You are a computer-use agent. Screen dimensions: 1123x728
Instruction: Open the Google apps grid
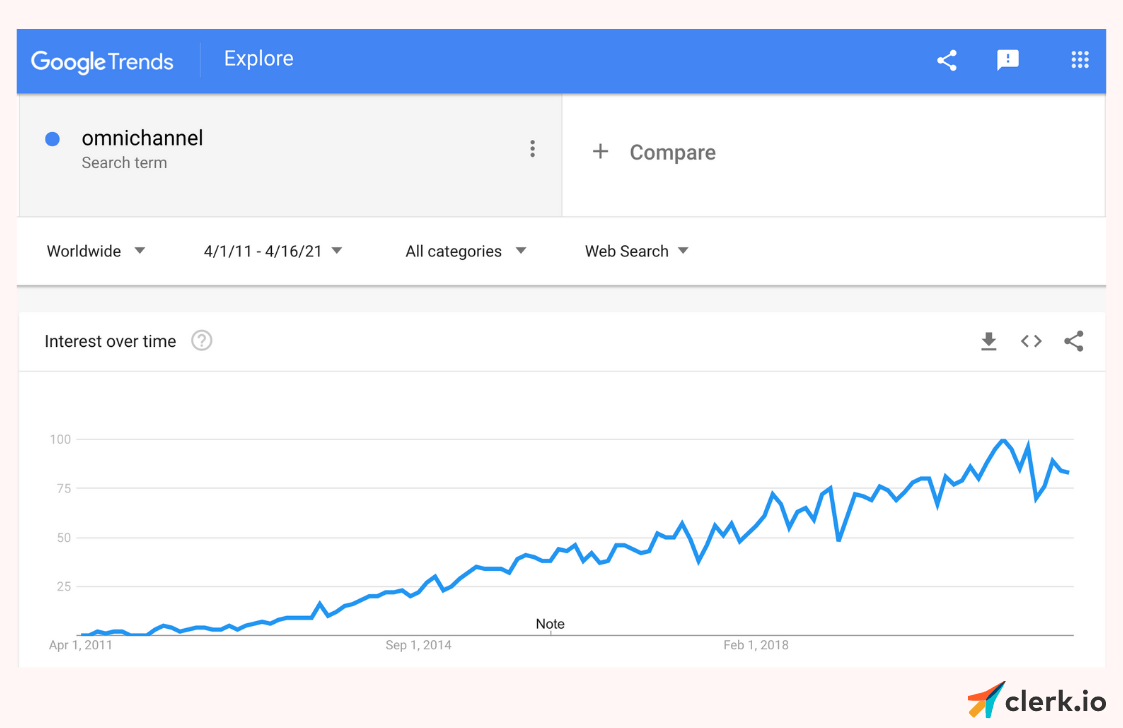1079,60
